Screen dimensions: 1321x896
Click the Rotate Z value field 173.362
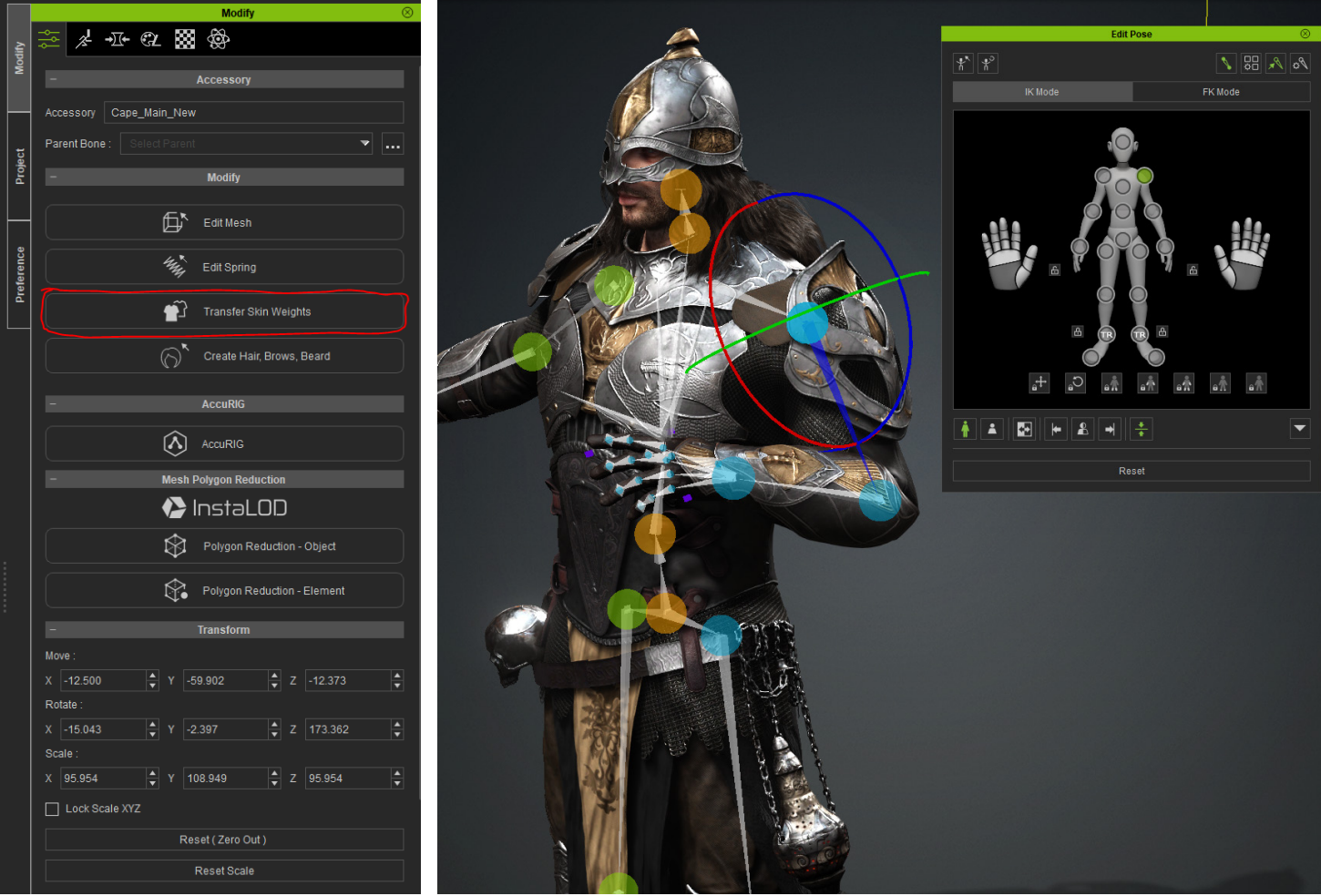pyautogui.click(x=348, y=730)
